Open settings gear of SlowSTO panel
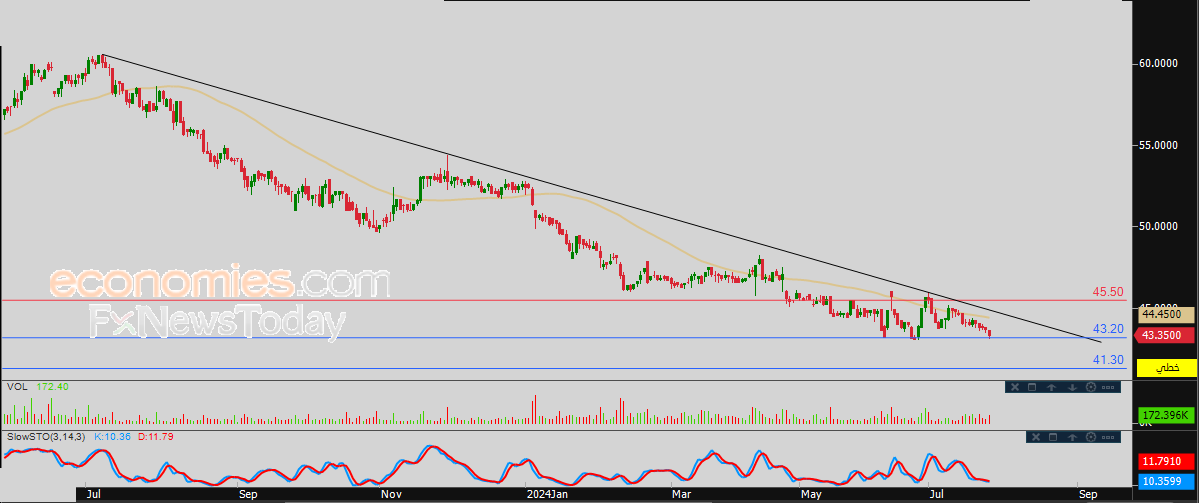The width and height of the screenshot is (1199, 503). [1091, 437]
